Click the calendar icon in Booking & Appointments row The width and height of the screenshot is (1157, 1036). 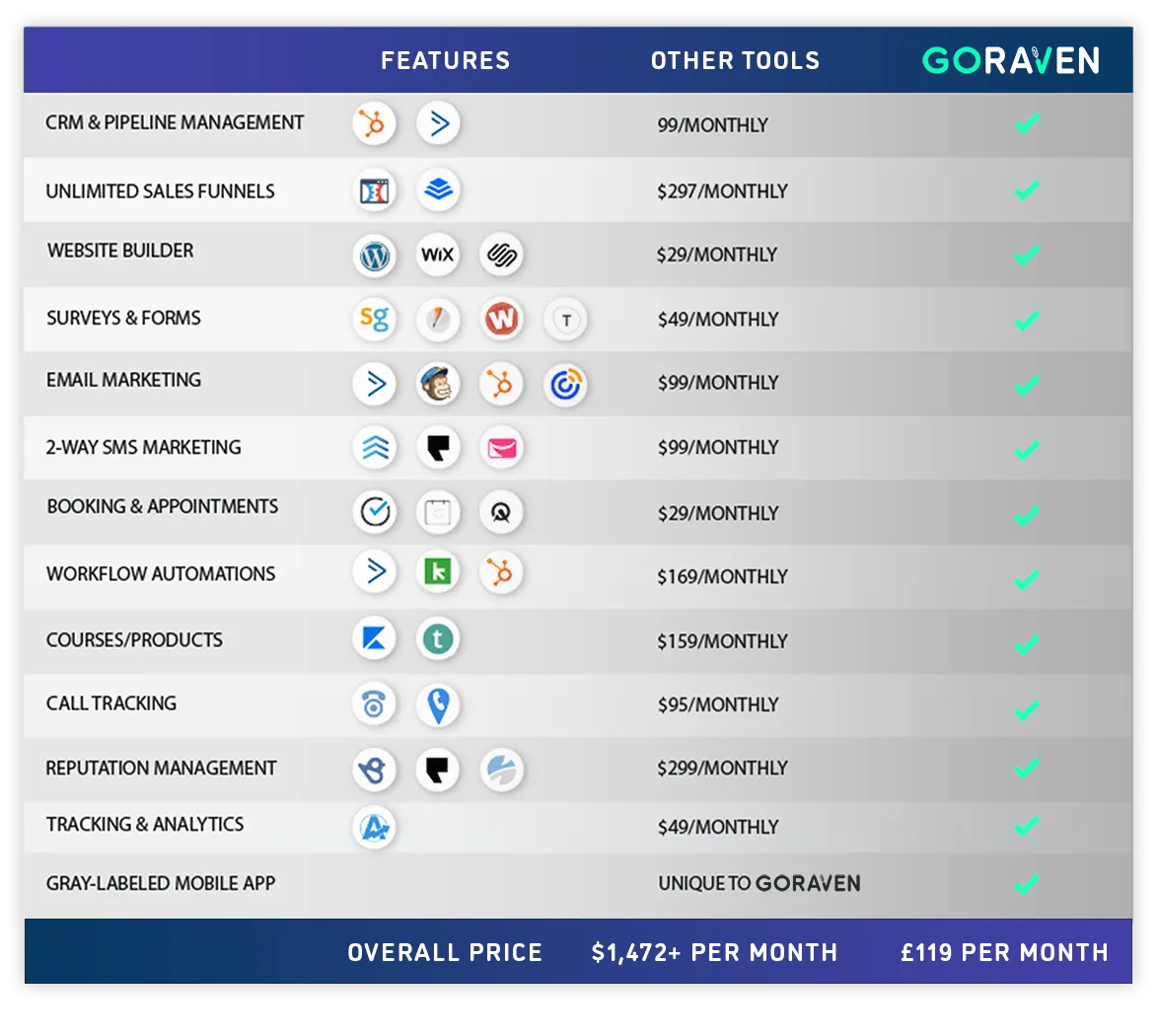coord(438,512)
